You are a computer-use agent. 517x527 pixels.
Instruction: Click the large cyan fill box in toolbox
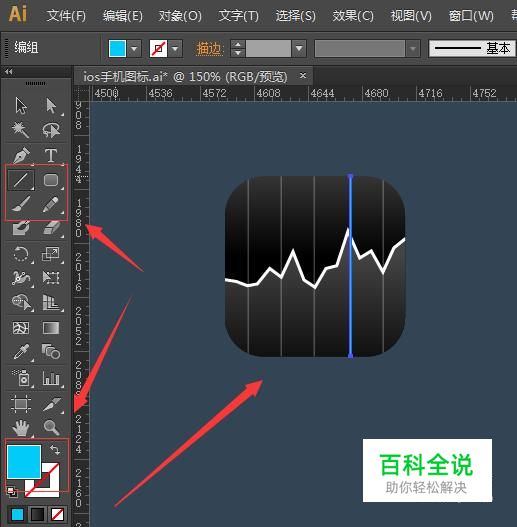click(24, 461)
